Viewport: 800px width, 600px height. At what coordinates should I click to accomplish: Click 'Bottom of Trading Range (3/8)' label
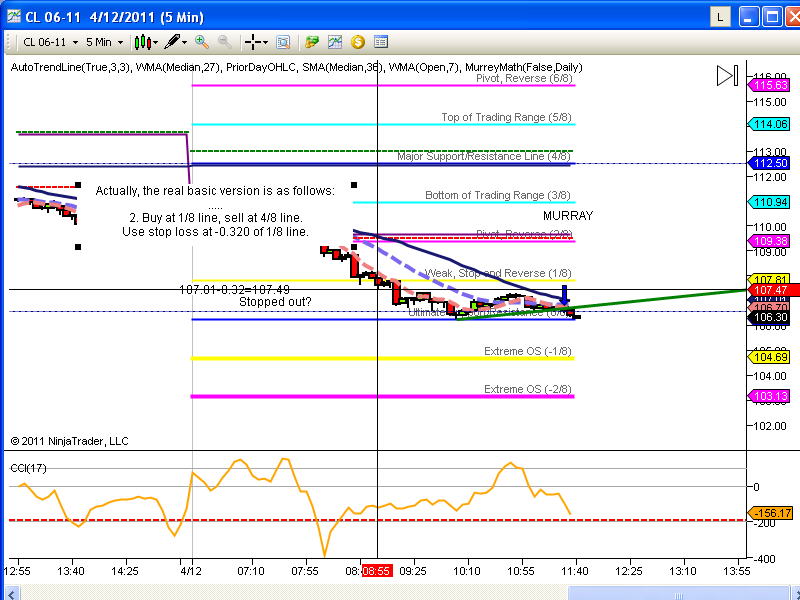(x=497, y=195)
